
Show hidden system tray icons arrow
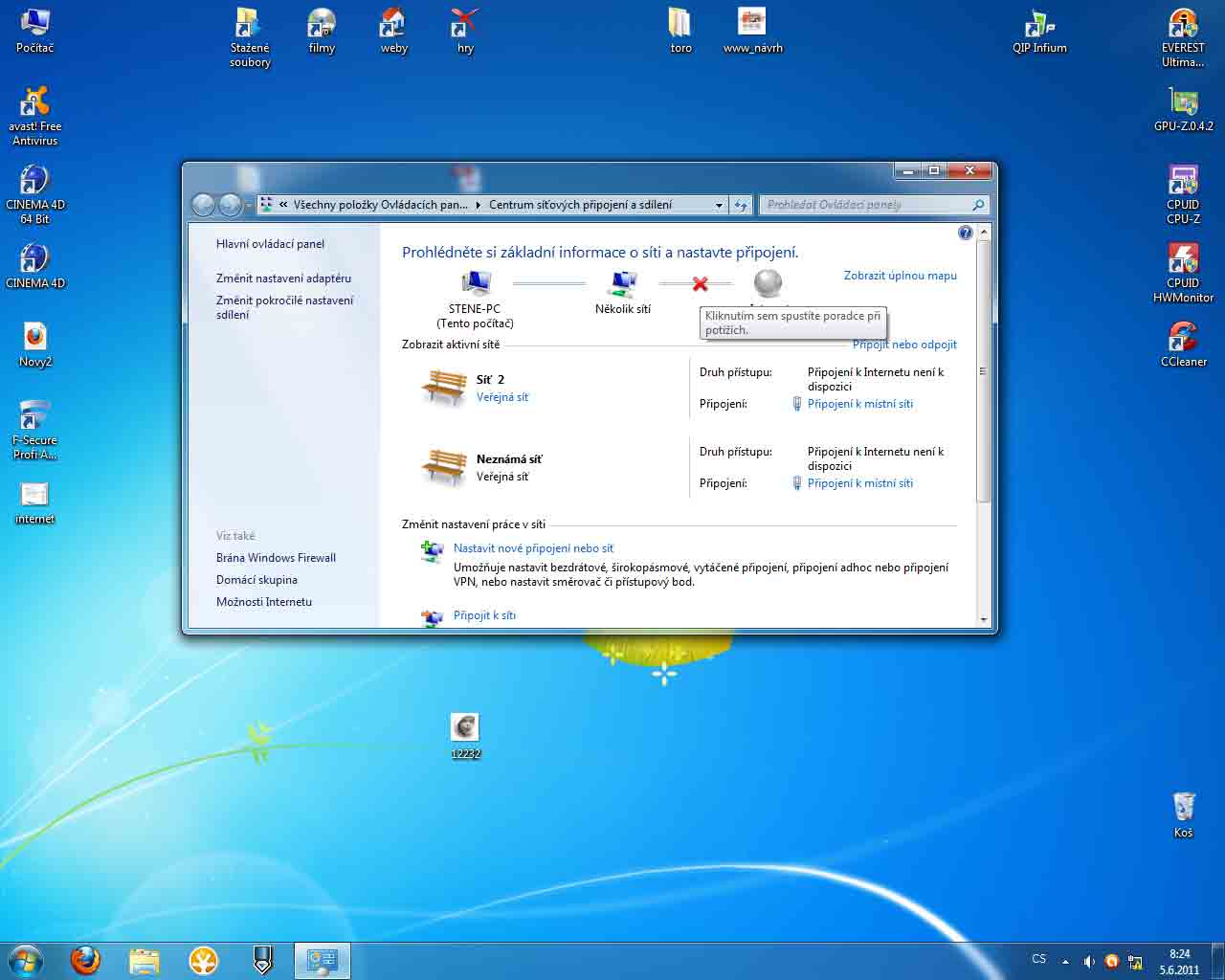1065,961
